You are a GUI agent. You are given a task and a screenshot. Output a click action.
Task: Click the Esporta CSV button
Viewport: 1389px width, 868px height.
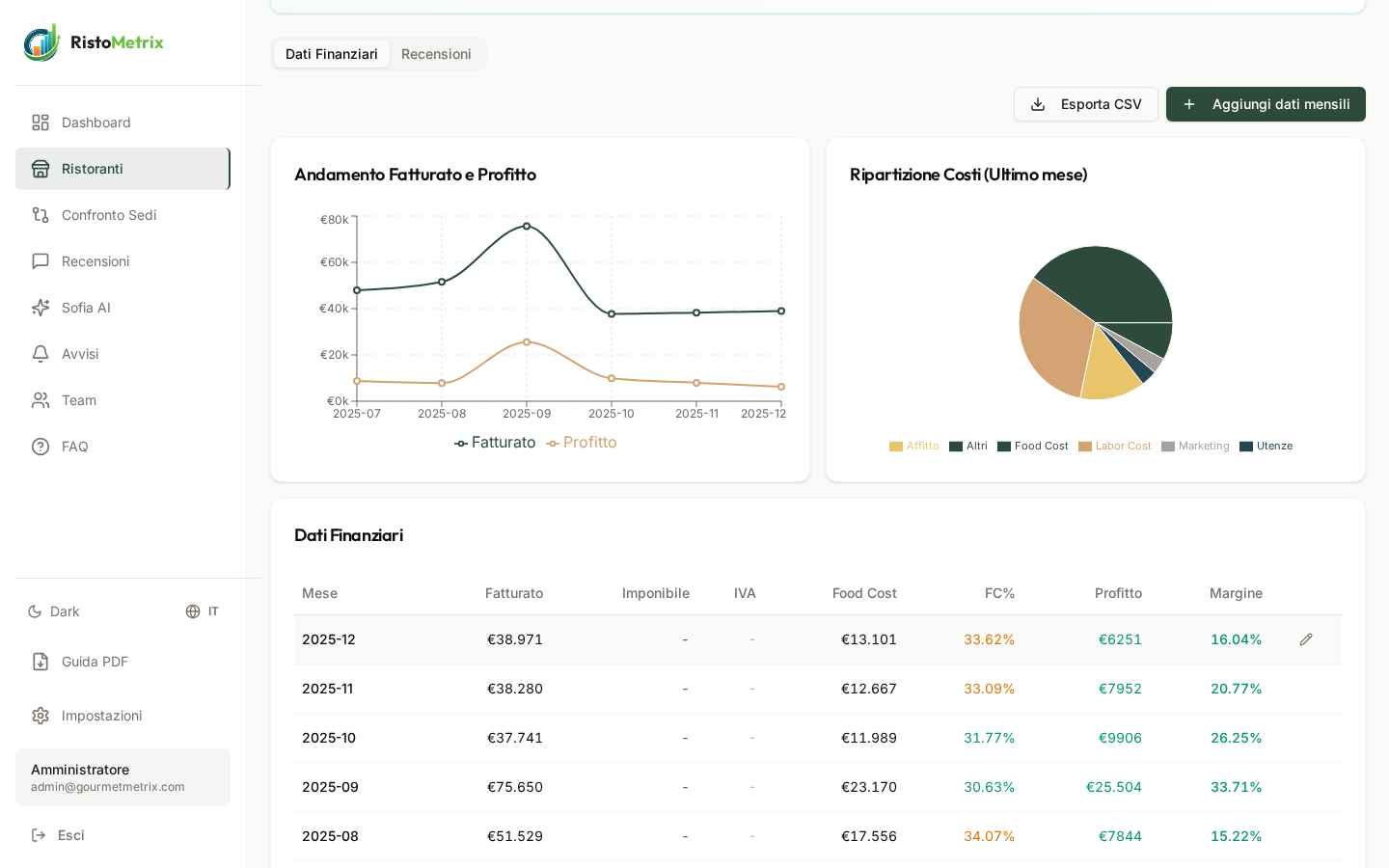click(x=1086, y=104)
